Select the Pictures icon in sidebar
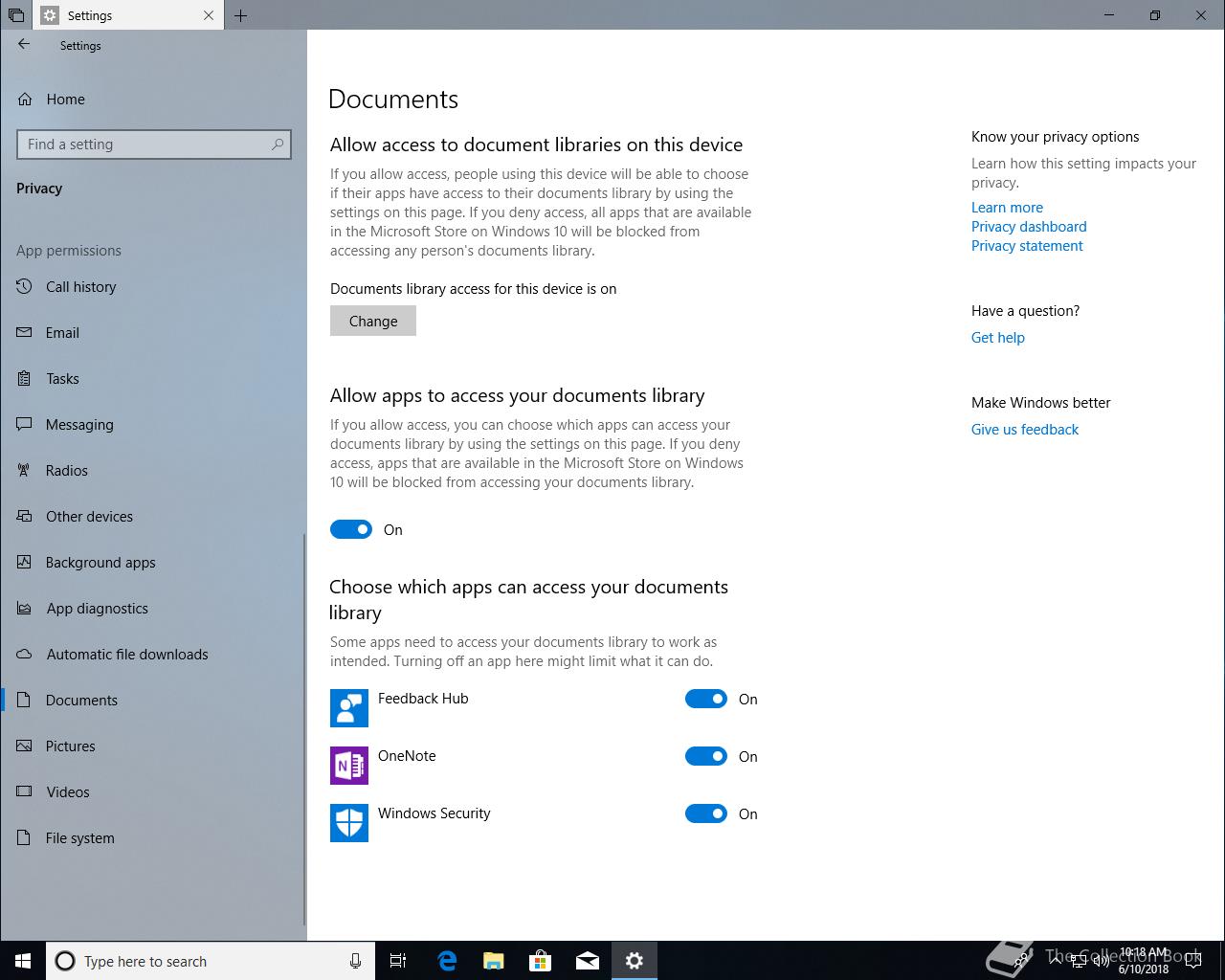Viewport: 1225px width, 980px height. point(25,746)
